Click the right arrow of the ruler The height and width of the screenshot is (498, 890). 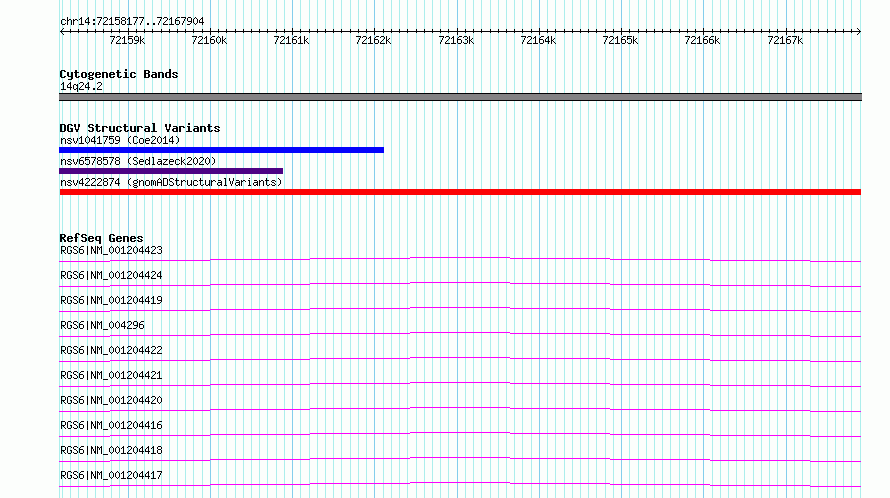coord(859,31)
